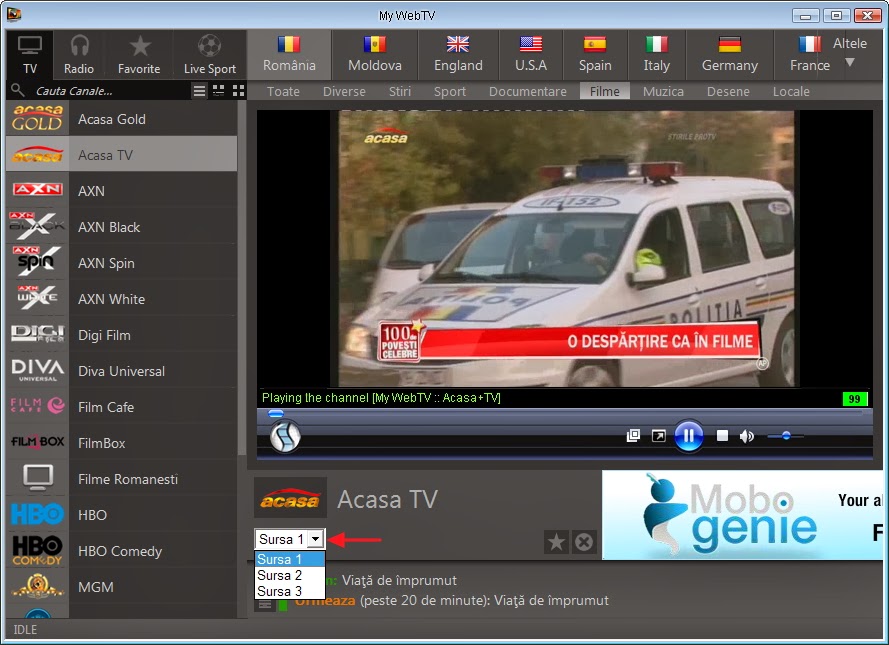Open the Moldova country tab
The height and width of the screenshot is (645, 889).
[374, 54]
